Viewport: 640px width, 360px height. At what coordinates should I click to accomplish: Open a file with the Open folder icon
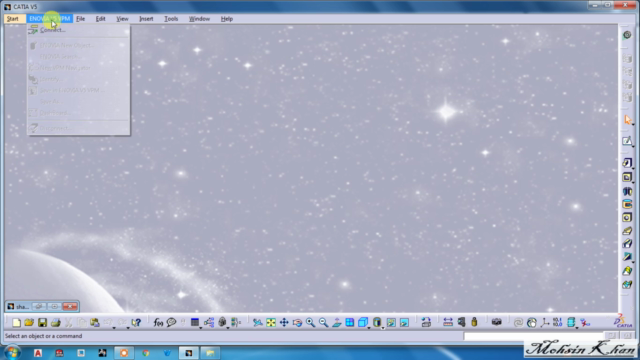(29, 322)
